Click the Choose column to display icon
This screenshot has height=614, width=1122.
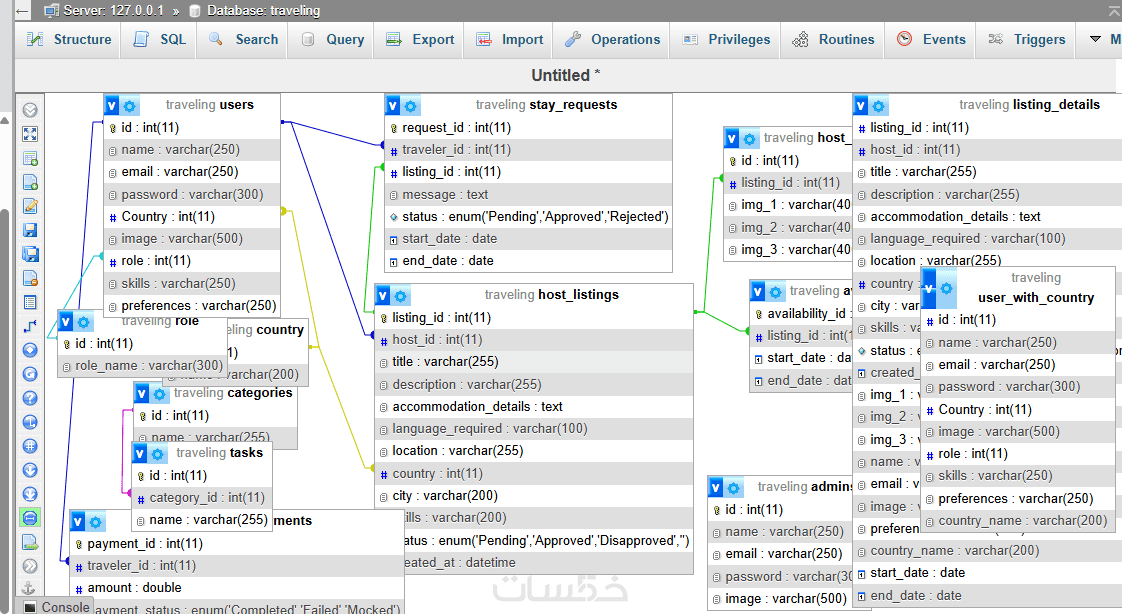click(30, 350)
